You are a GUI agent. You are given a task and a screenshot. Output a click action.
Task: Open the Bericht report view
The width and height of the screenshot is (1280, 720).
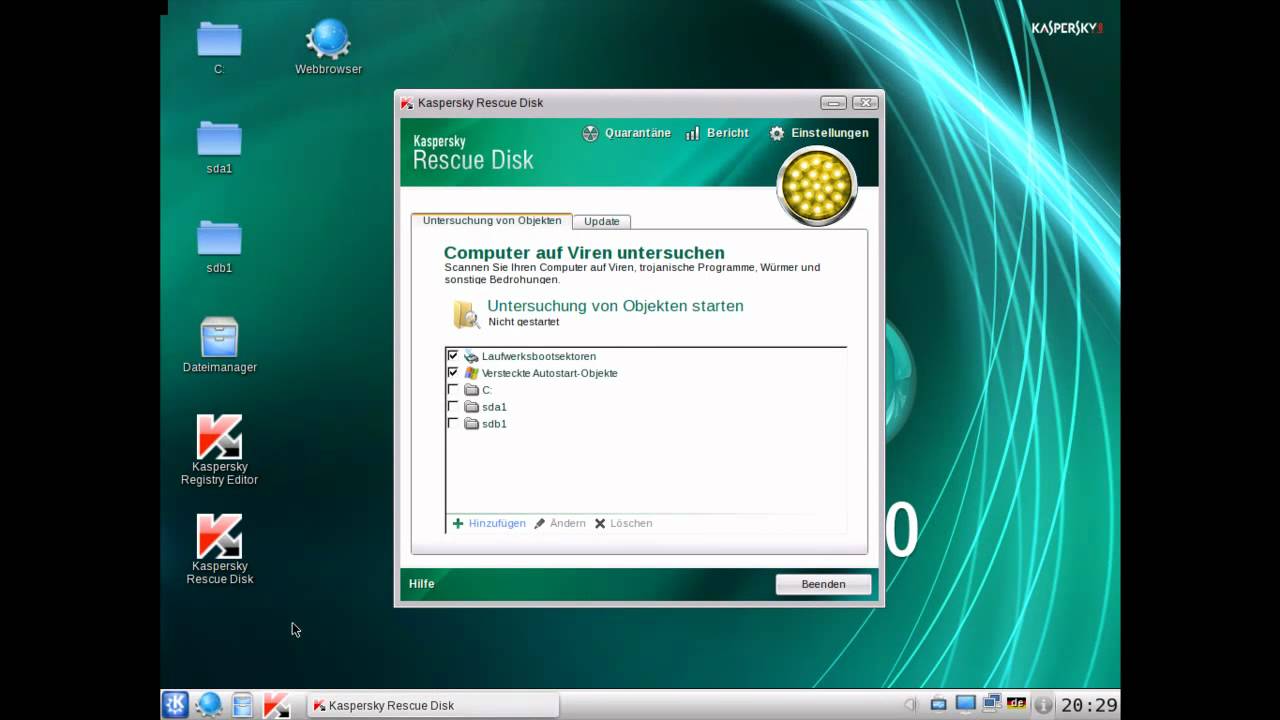717,133
